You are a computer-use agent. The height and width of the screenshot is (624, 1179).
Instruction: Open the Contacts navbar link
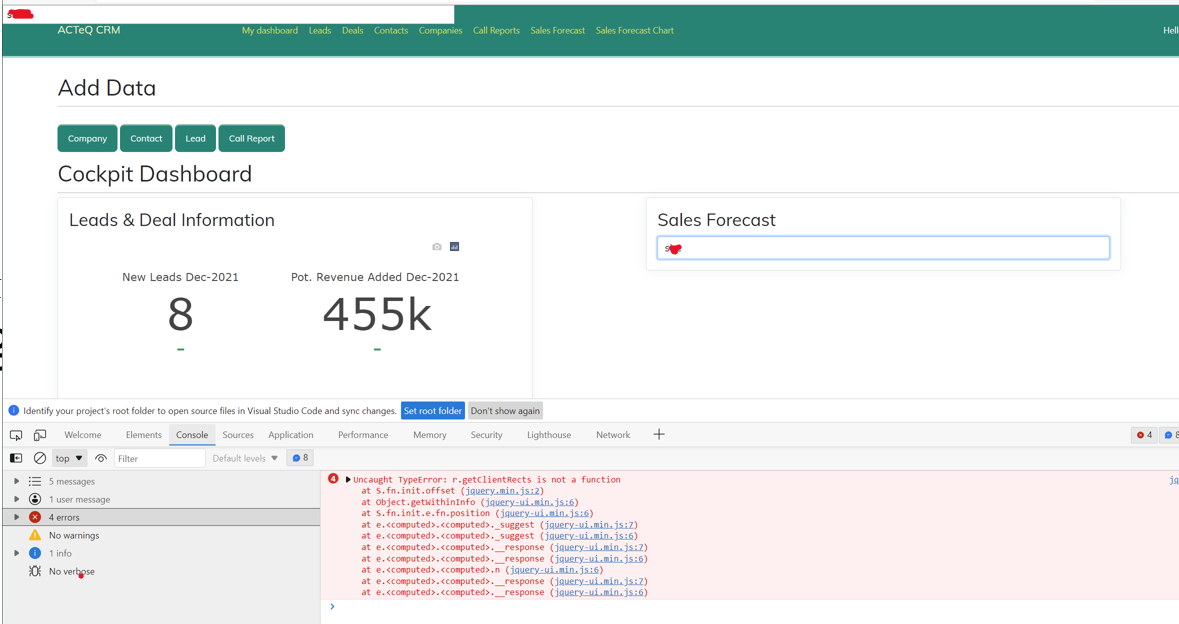tap(391, 31)
